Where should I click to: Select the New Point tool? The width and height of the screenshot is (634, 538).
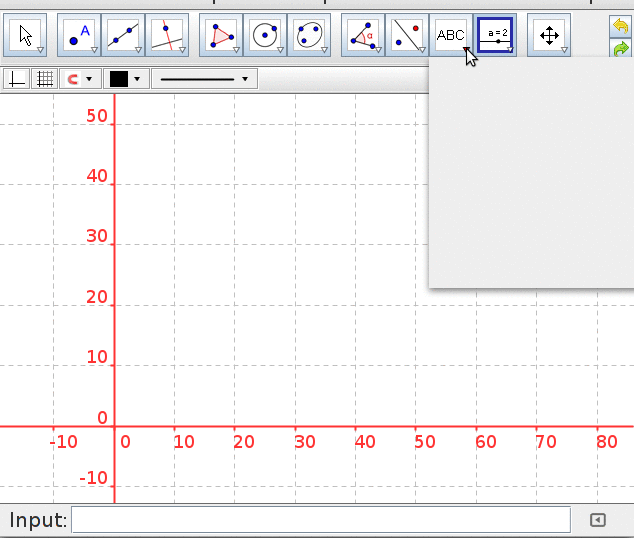click(x=79, y=35)
